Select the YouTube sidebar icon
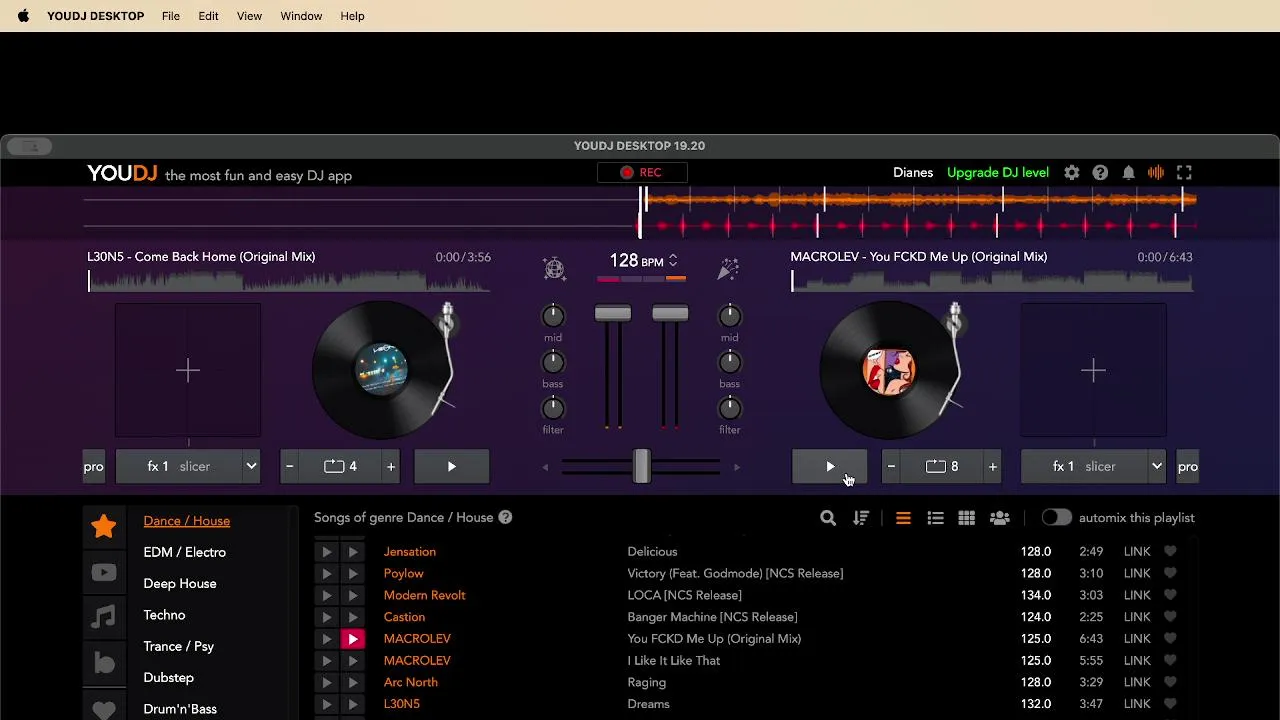The image size is (1280, 720). pyautogui.click(x=104, y=572)
